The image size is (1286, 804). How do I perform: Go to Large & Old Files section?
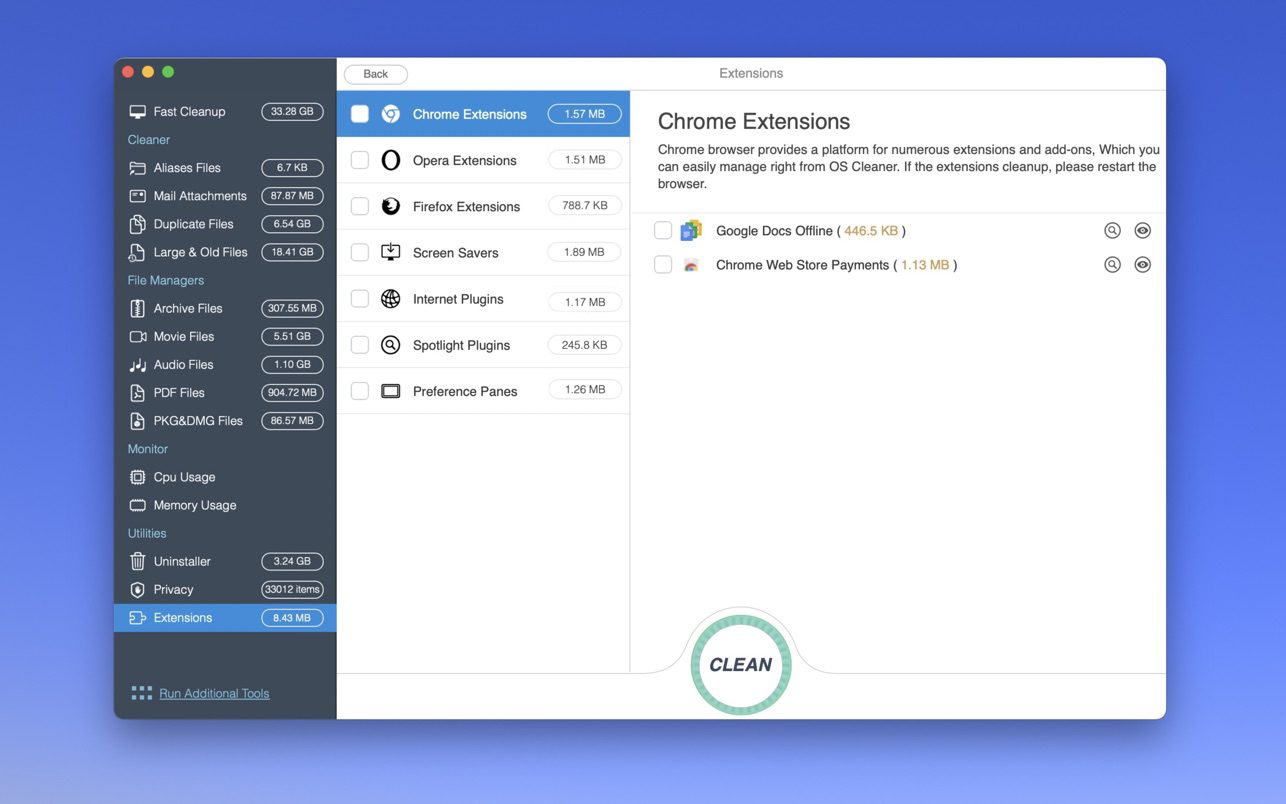(x=200, y=252)
